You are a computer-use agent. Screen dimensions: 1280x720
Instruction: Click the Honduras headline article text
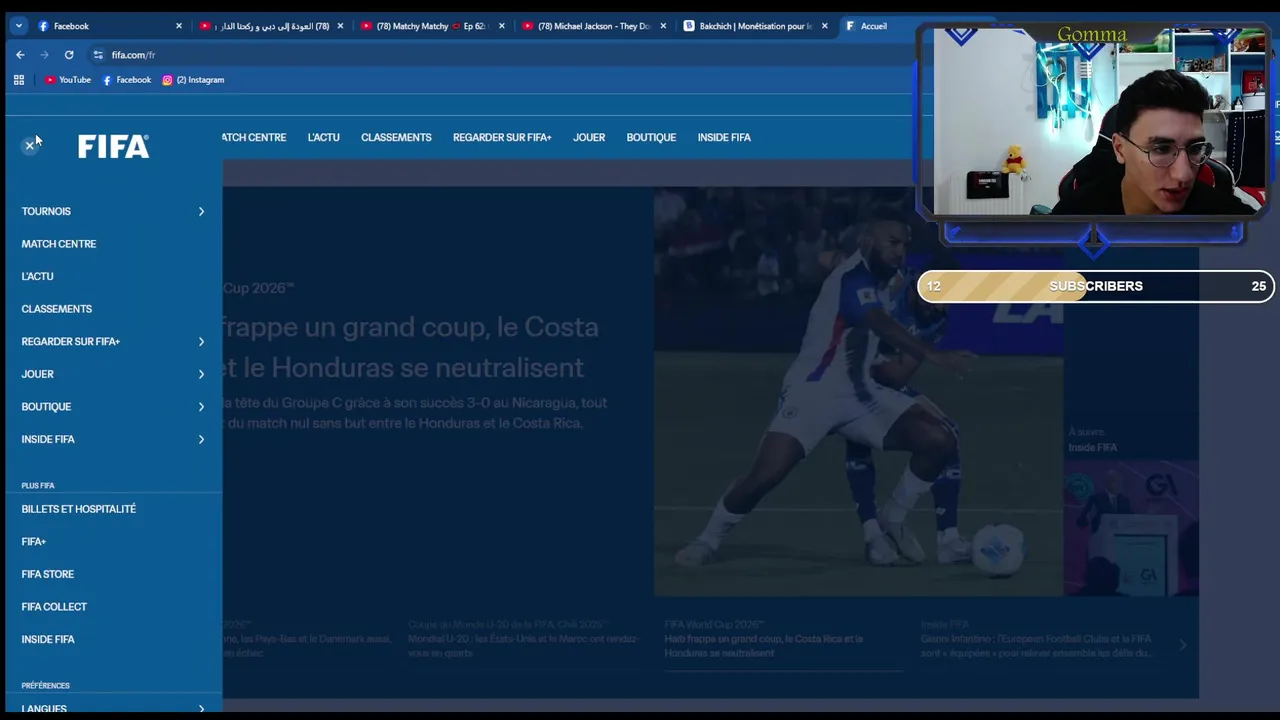coord(410,347)
